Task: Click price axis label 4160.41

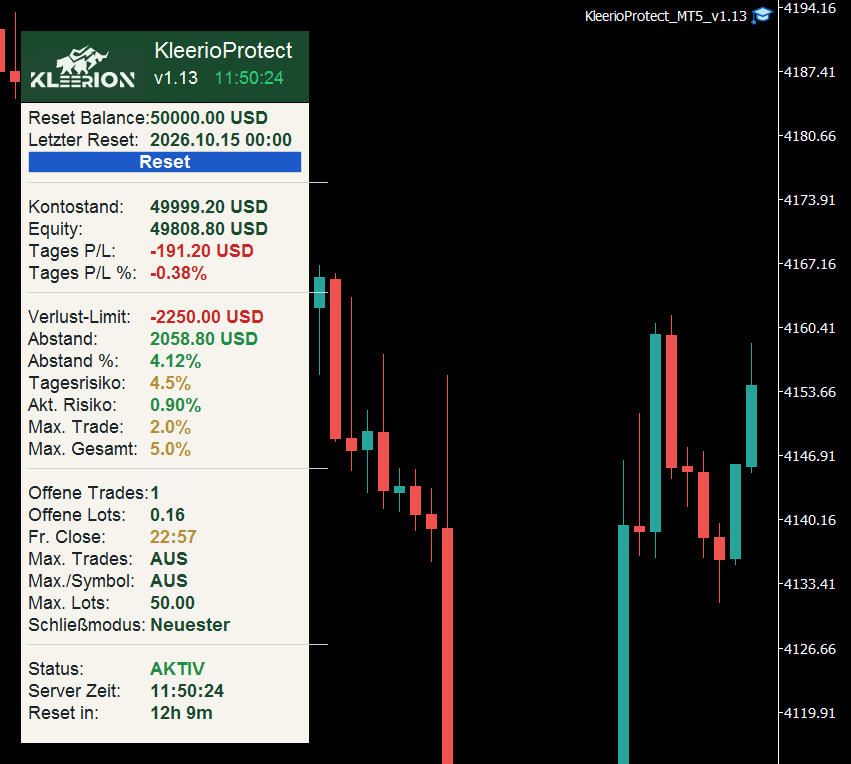Action: click(x=810, y=328)
